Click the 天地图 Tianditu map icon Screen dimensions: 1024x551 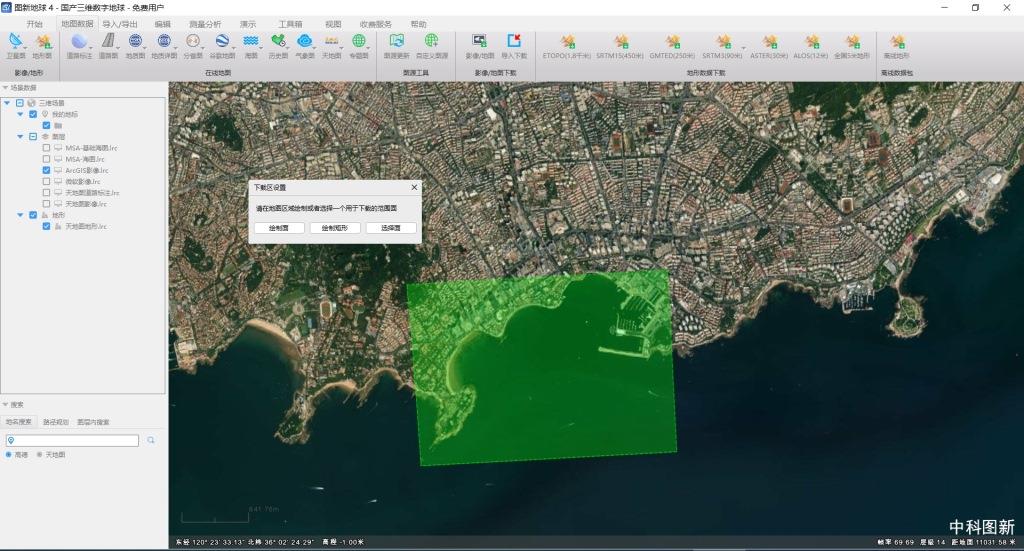click(331, 41)
